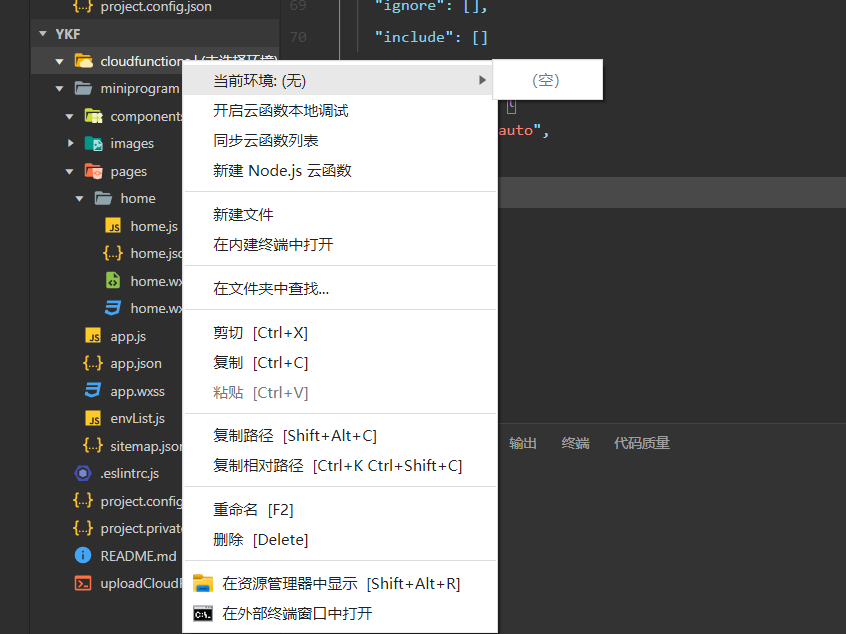
Task: Expand the images folder arrow
Action: [x=70, y=143]
